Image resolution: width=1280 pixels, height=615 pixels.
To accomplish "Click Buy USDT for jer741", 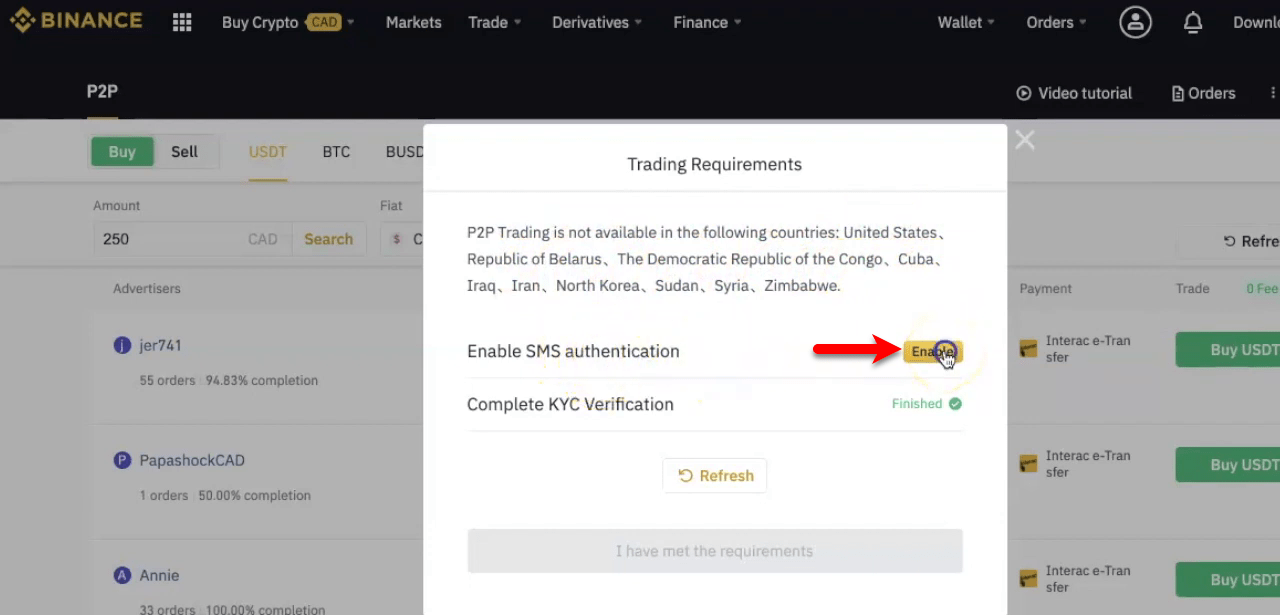I will (1228, 350).
